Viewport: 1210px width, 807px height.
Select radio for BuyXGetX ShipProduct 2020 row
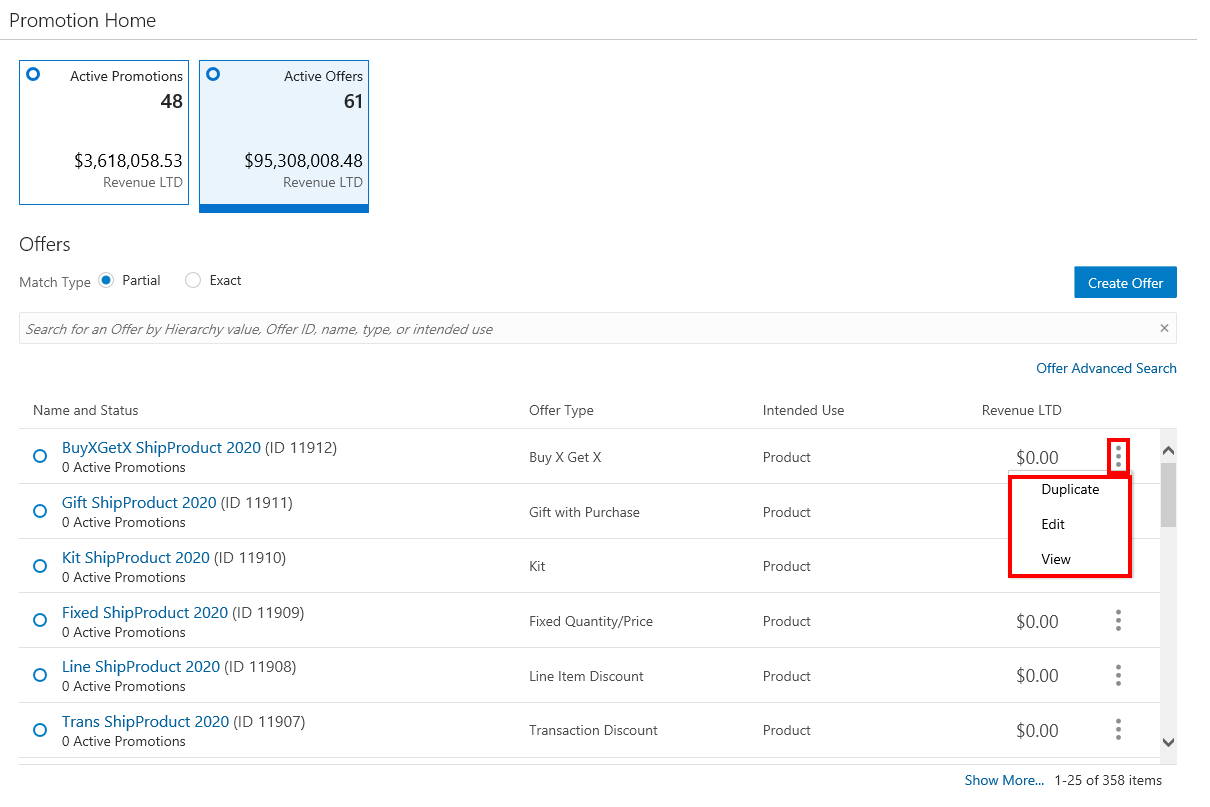[x=40, y=456]
